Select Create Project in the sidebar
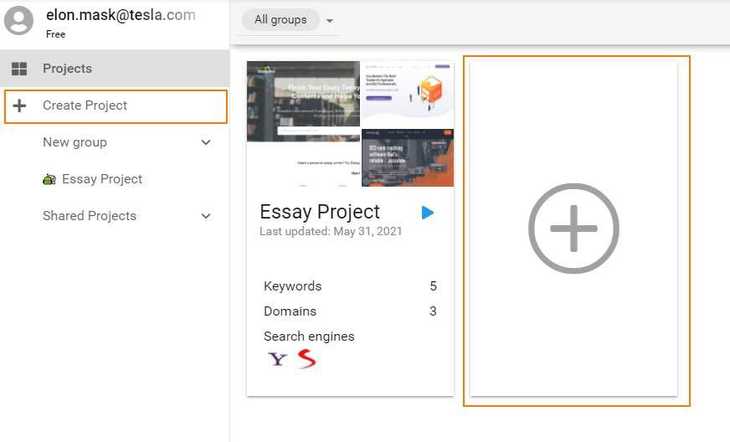The width and height of the screenshot is (730, 442). 115,106
